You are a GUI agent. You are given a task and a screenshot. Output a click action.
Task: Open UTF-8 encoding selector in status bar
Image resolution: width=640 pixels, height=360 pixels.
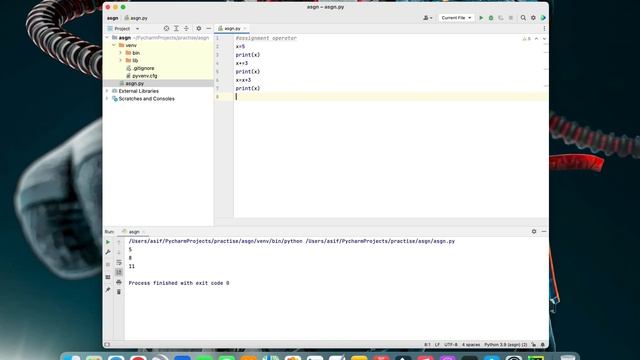tap(451, 344)
